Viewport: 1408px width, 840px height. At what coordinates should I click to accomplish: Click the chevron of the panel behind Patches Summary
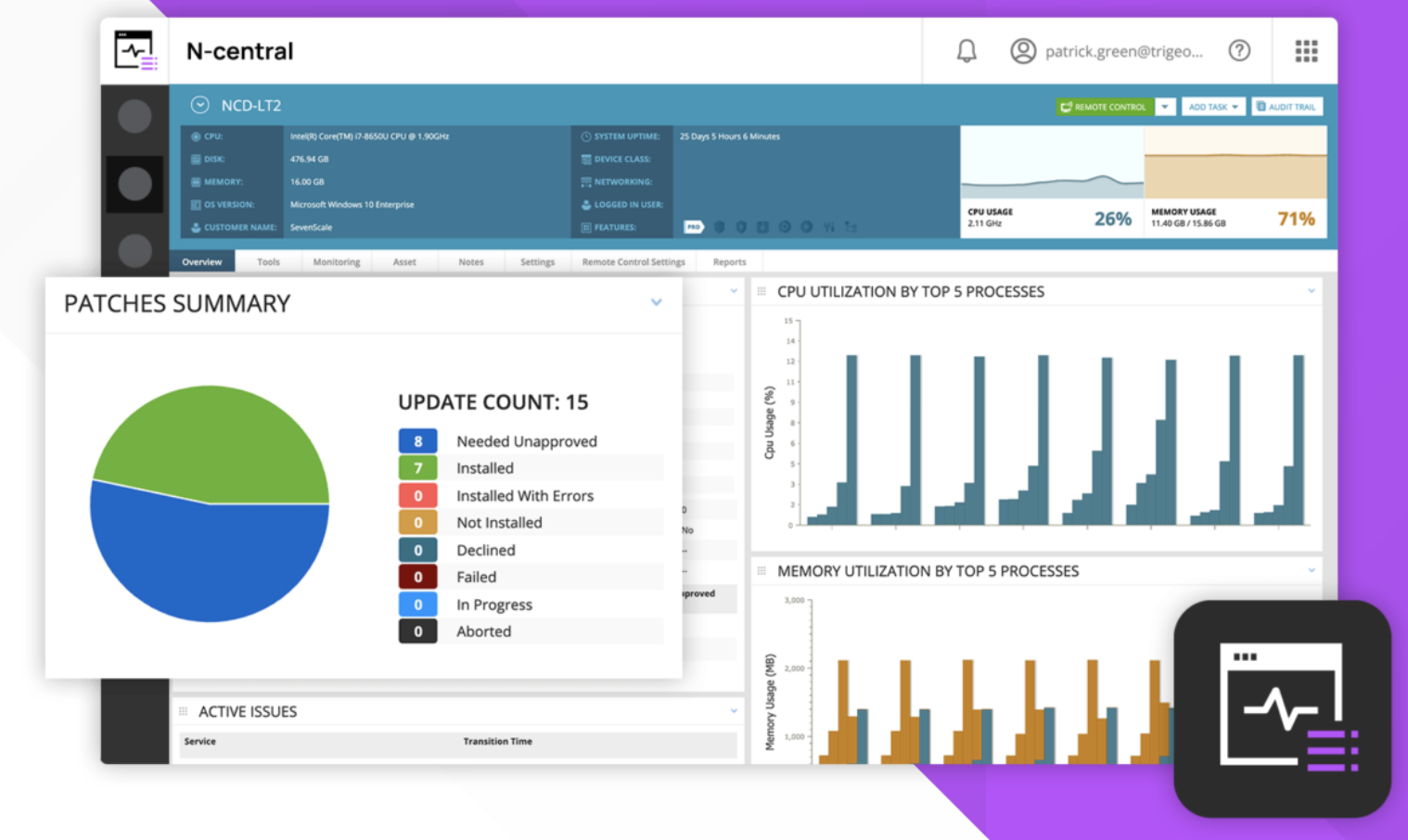click(734, 291)
